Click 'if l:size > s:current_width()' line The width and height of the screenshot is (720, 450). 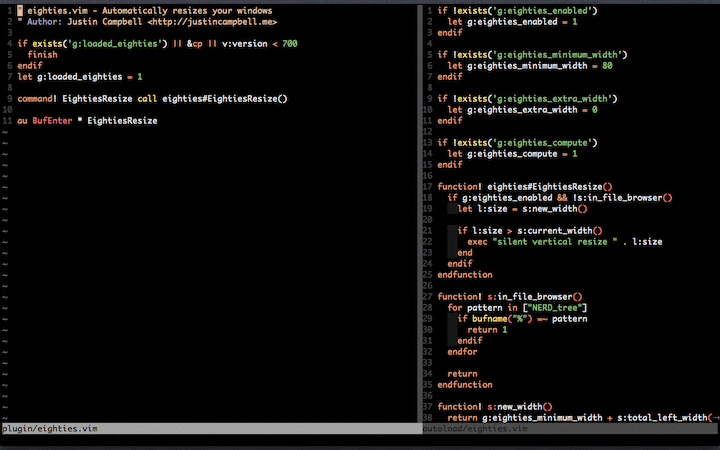pyautogui.click(x=530, y=231)
